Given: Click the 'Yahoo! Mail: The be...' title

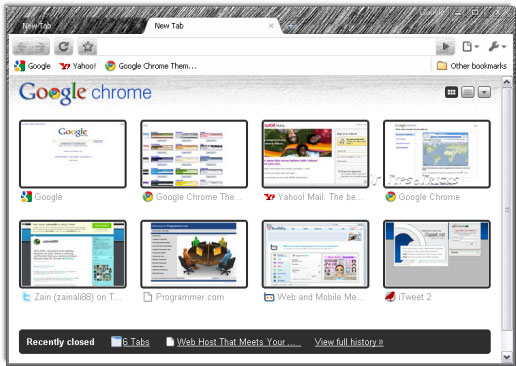Looking at the screenshot, I should click(320, 197).
